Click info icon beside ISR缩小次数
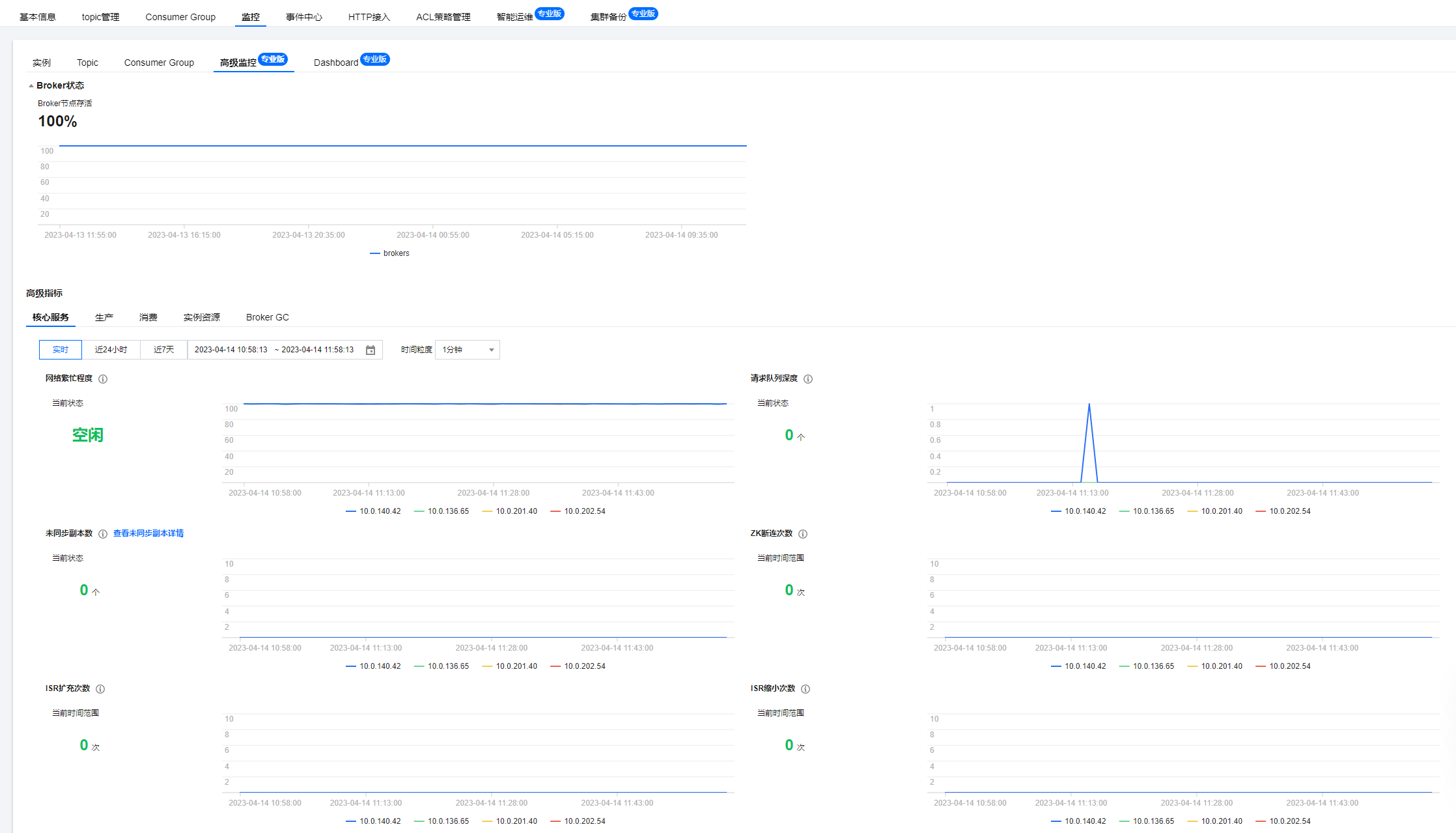Image resolution: width=1456 pixels, height=833 pixels. coord(805,689)
